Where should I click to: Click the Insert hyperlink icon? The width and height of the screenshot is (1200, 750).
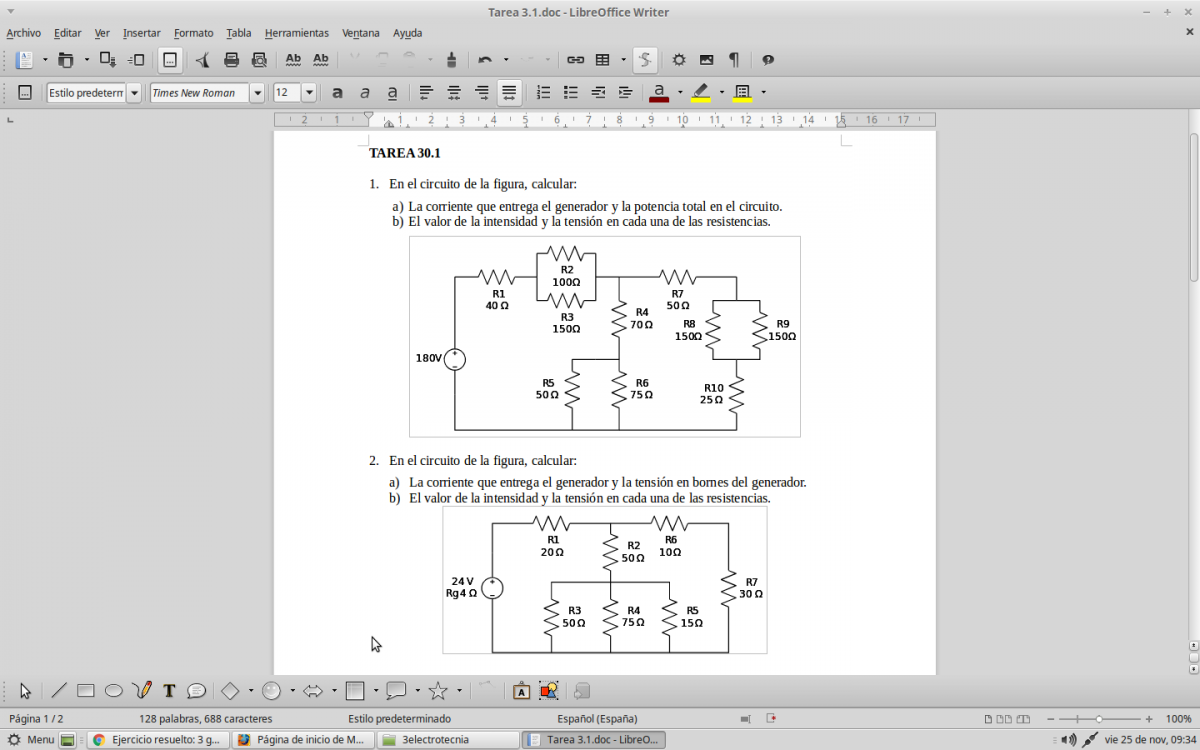point(575,60)
